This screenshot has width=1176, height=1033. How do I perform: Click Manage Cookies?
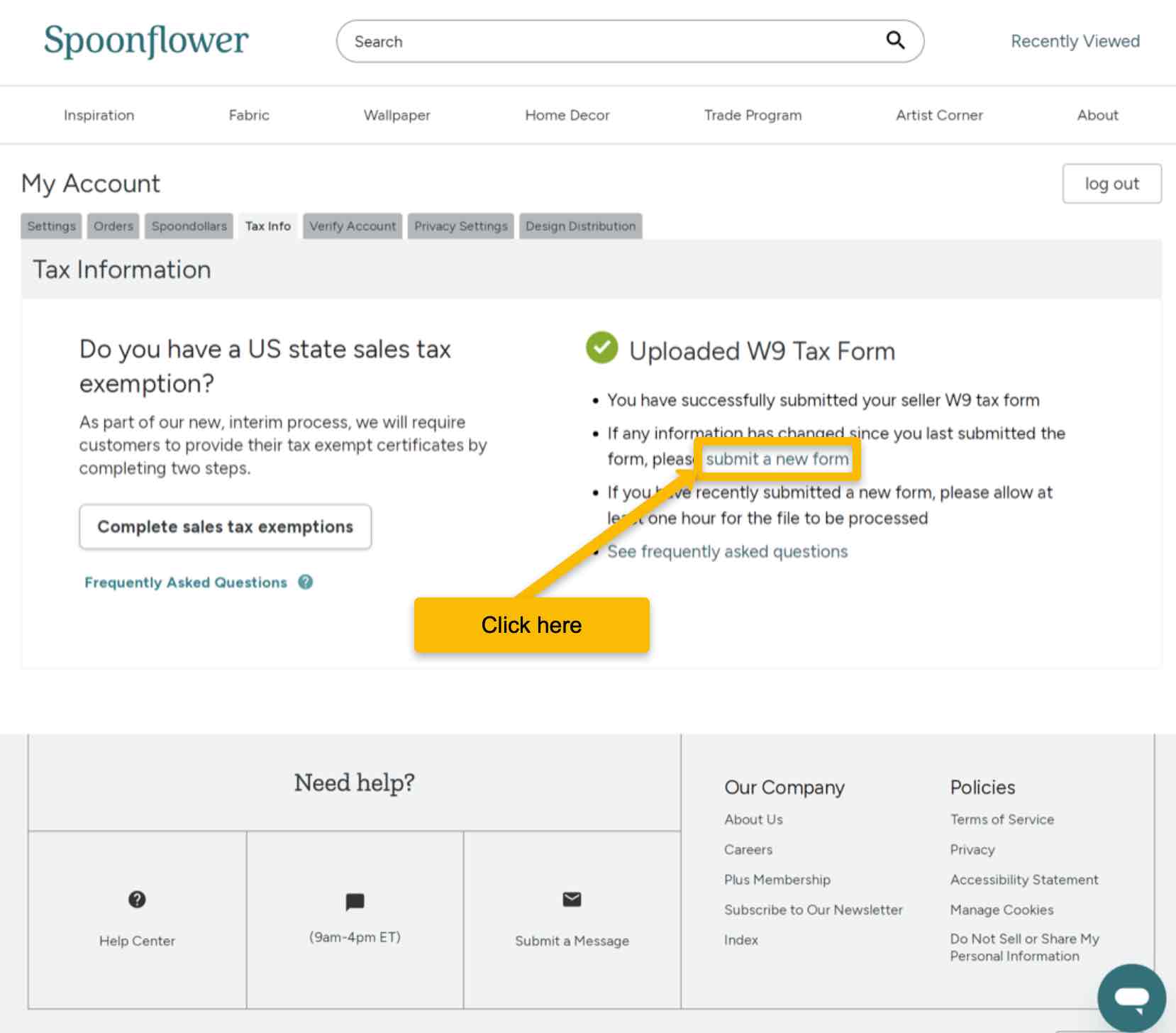[1002, 910]
